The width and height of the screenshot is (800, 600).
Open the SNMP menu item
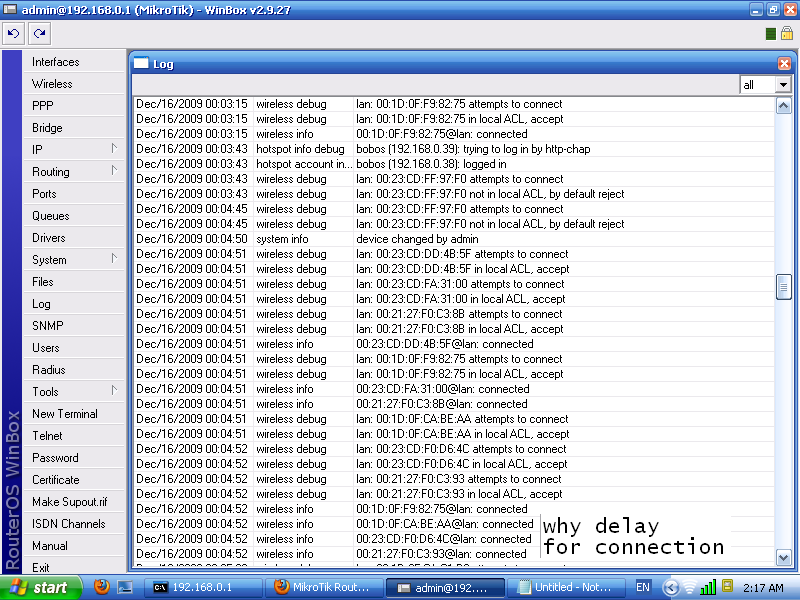[x=74, y=326]
